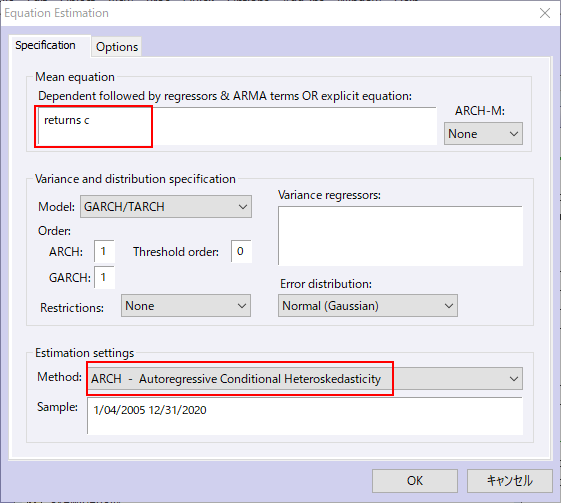Click the Variance regressors box
This screenshot has width=561, height=503.
(400, 236)
